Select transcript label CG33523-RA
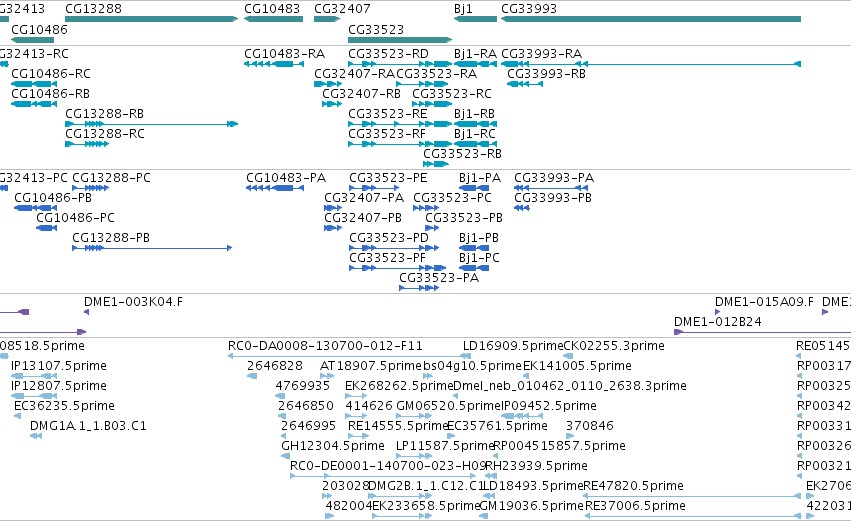Screen dimensions: 851x521 tap(437, 74)
